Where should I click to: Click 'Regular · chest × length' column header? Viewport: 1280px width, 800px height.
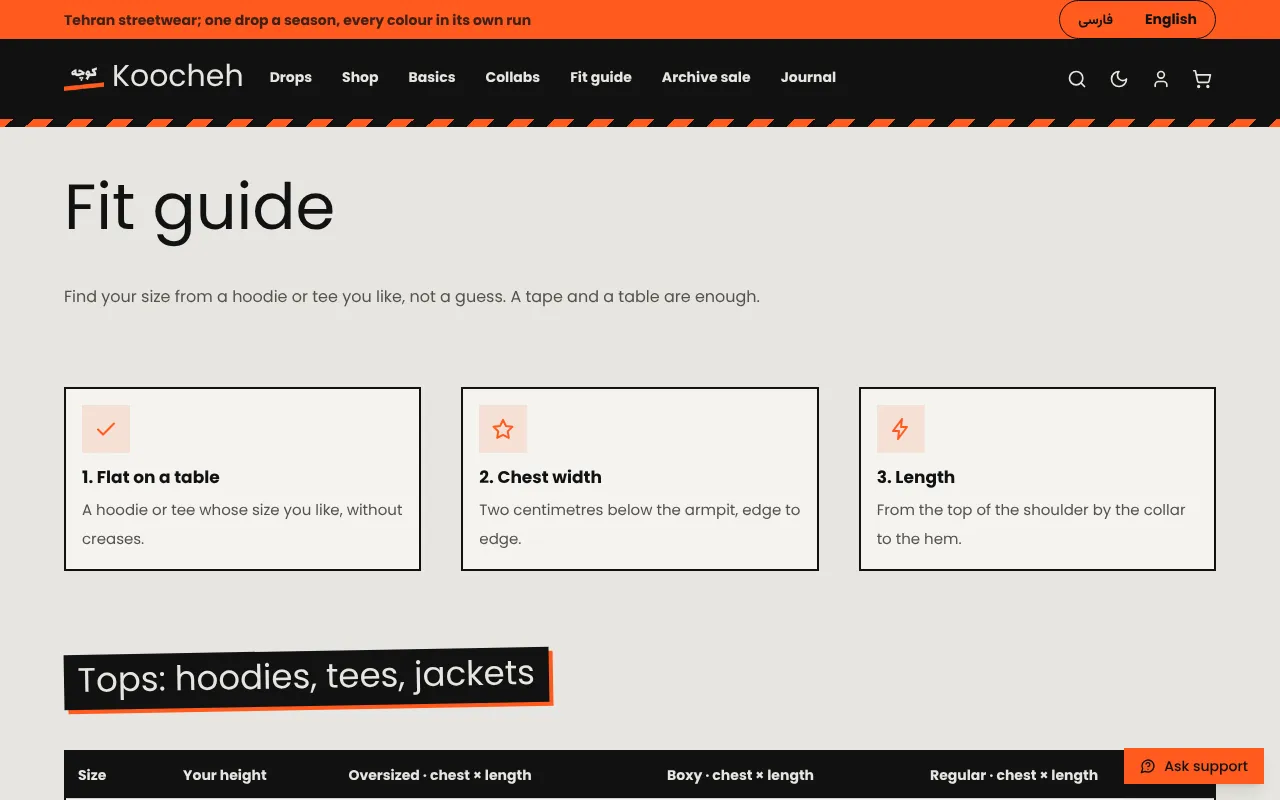click(1014, 775)
